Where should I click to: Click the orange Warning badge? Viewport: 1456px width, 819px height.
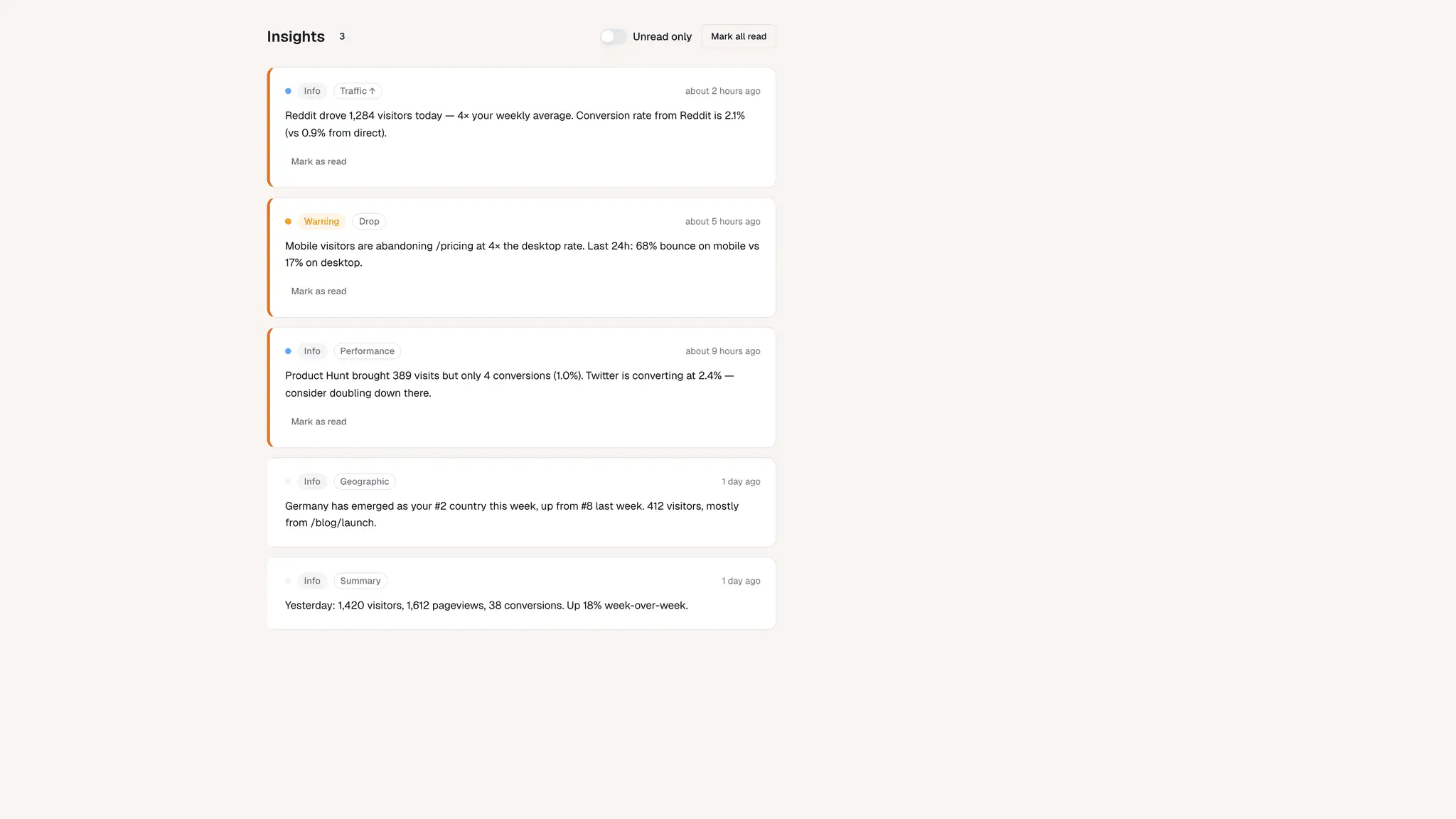pyautogui.click(x=321, y=221)
